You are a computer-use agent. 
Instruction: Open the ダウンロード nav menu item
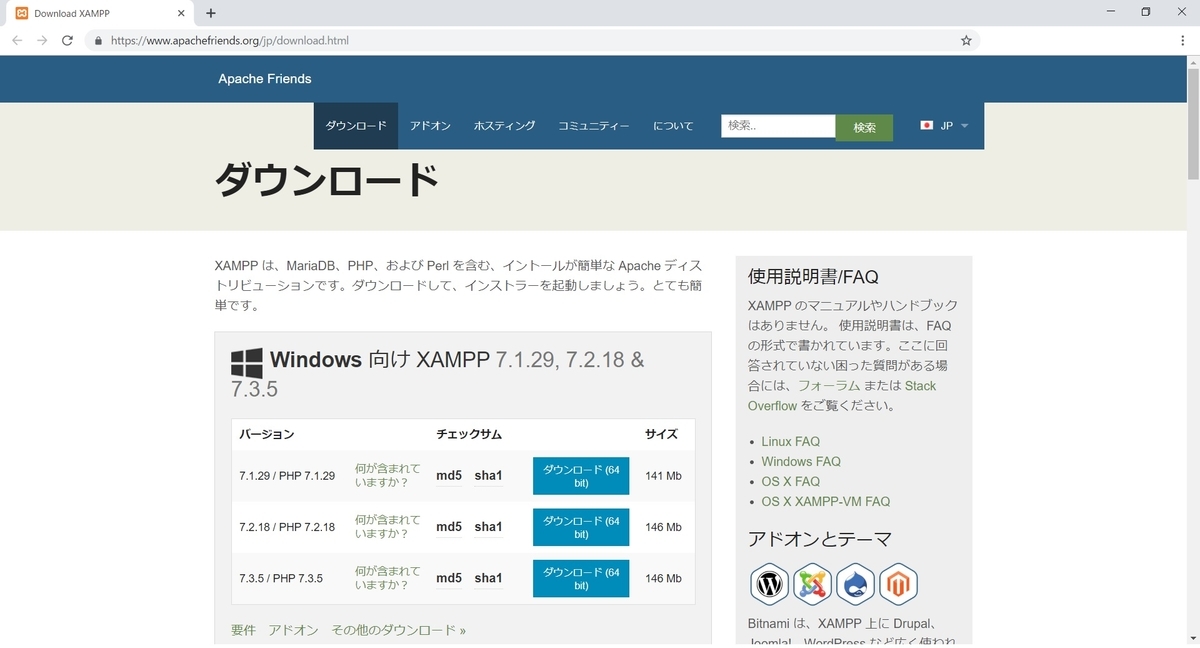pyautogui.click(x=356, y=126)
